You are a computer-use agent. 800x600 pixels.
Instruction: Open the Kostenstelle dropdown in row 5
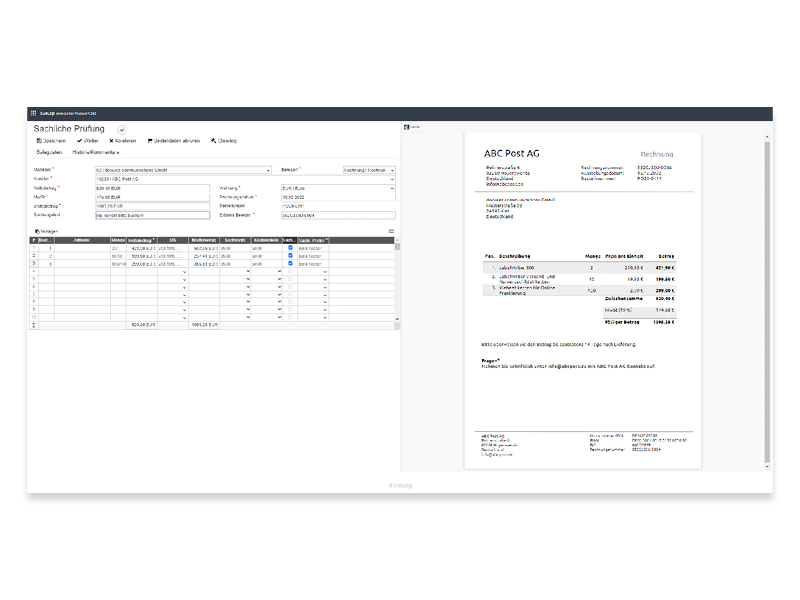pos(279,280)
